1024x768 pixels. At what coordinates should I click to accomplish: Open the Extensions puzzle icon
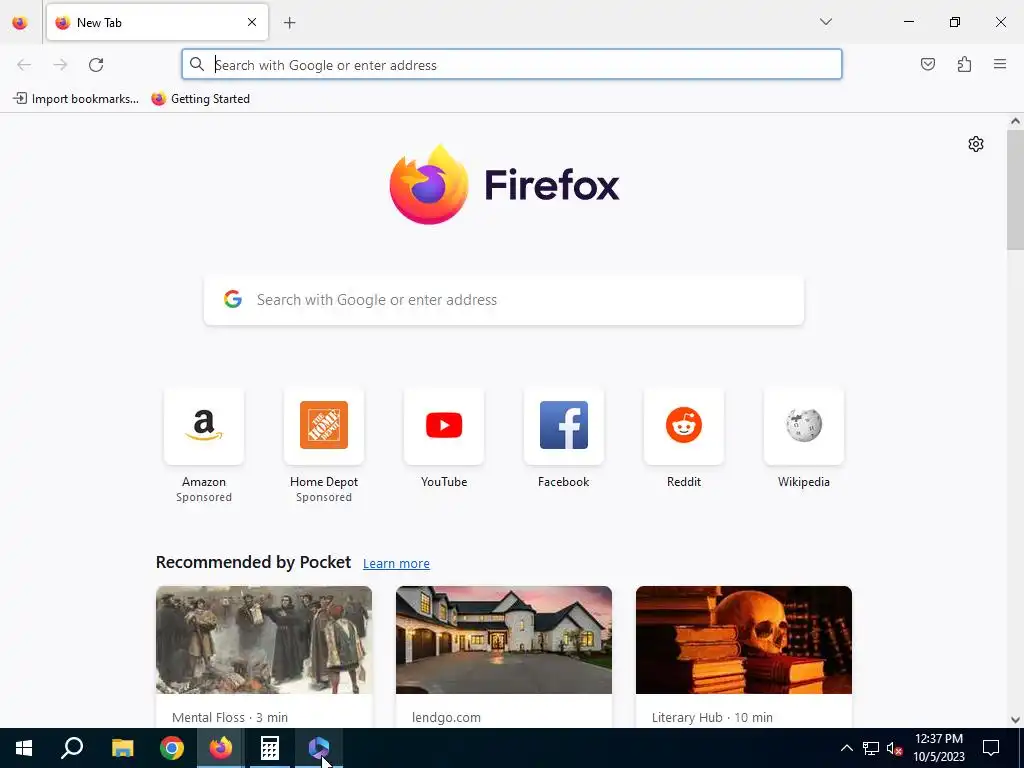(964, 64)
